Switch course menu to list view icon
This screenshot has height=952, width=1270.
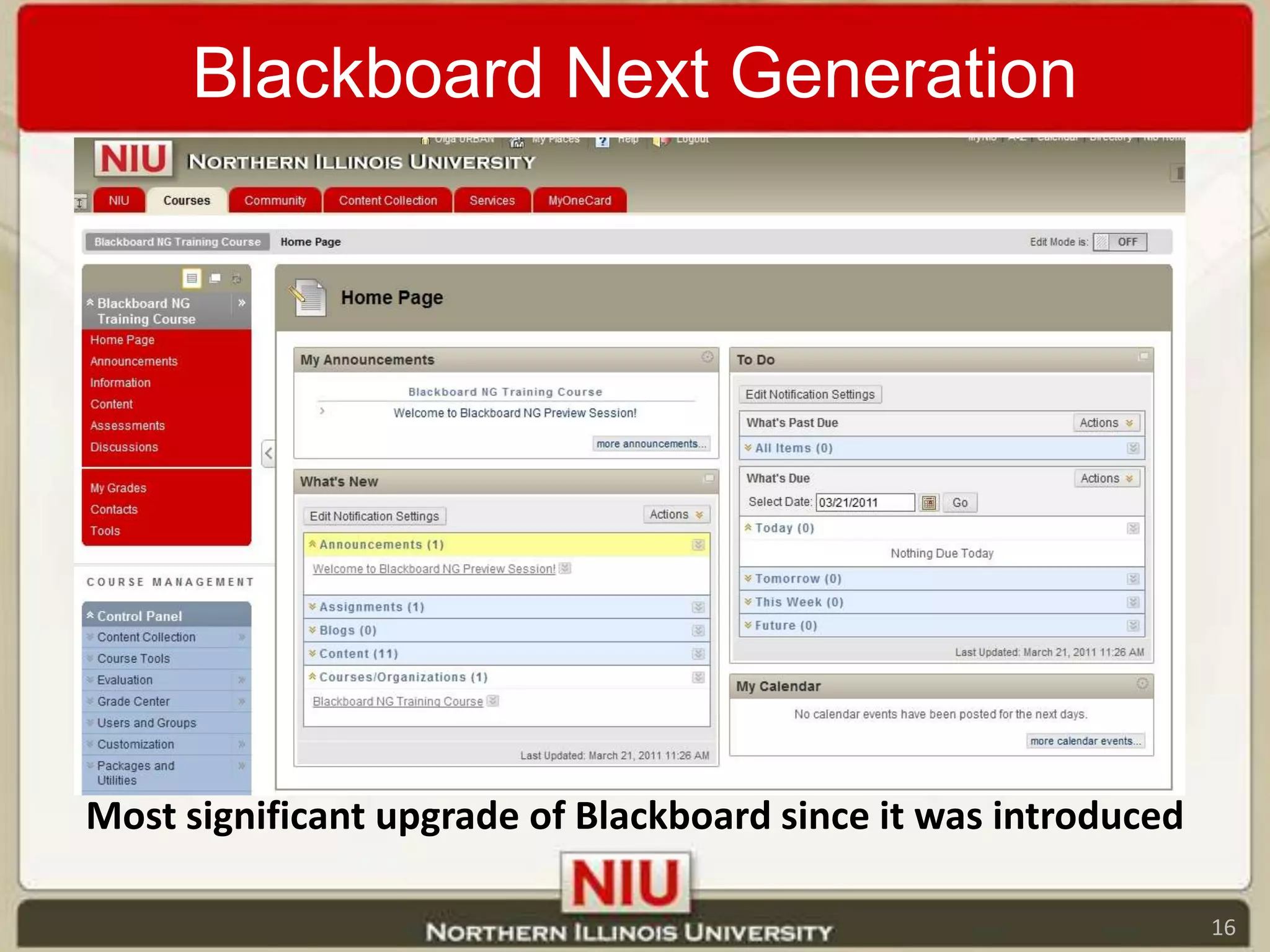[x=192, y=278]
